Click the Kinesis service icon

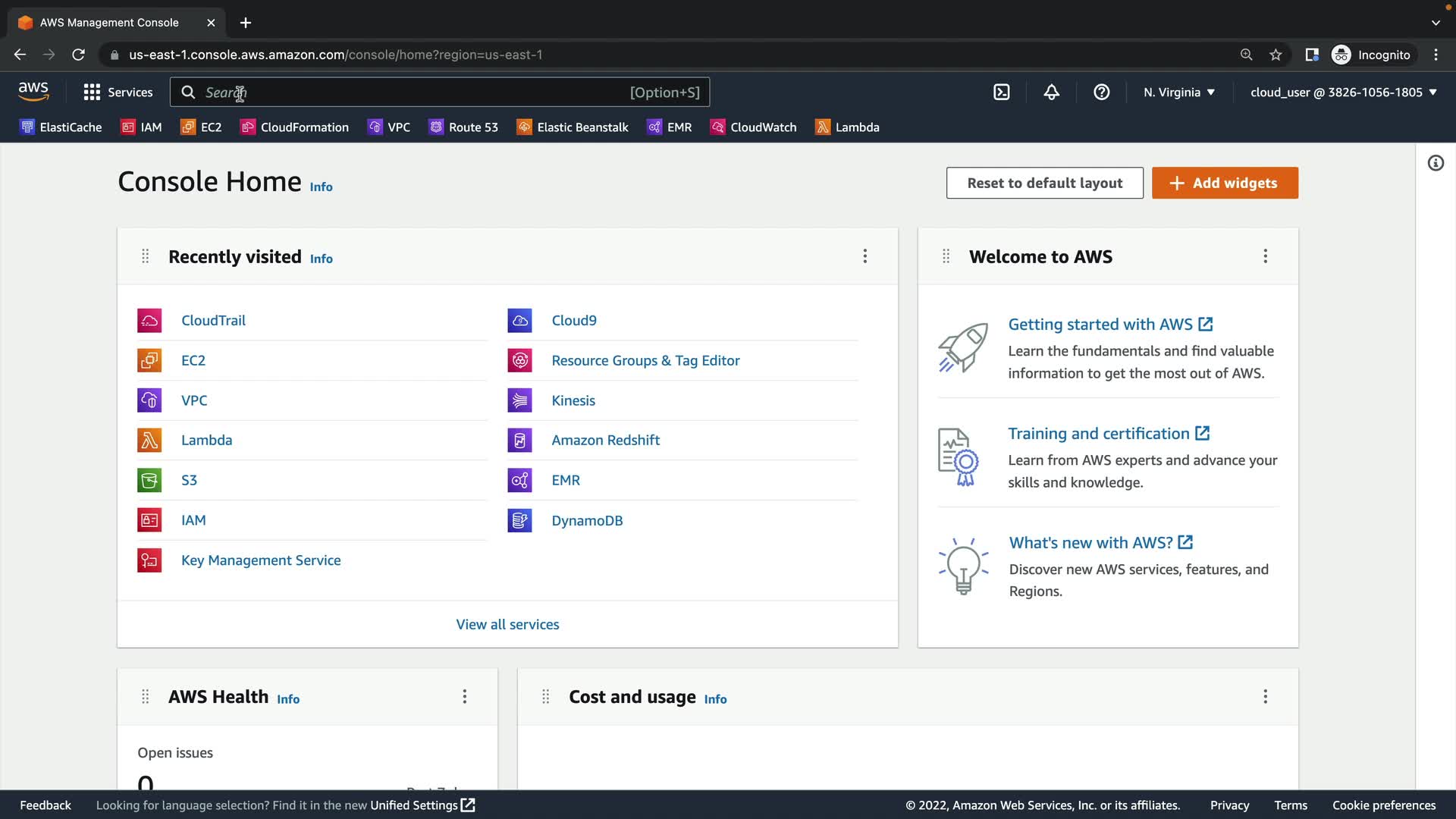[519, 400]
